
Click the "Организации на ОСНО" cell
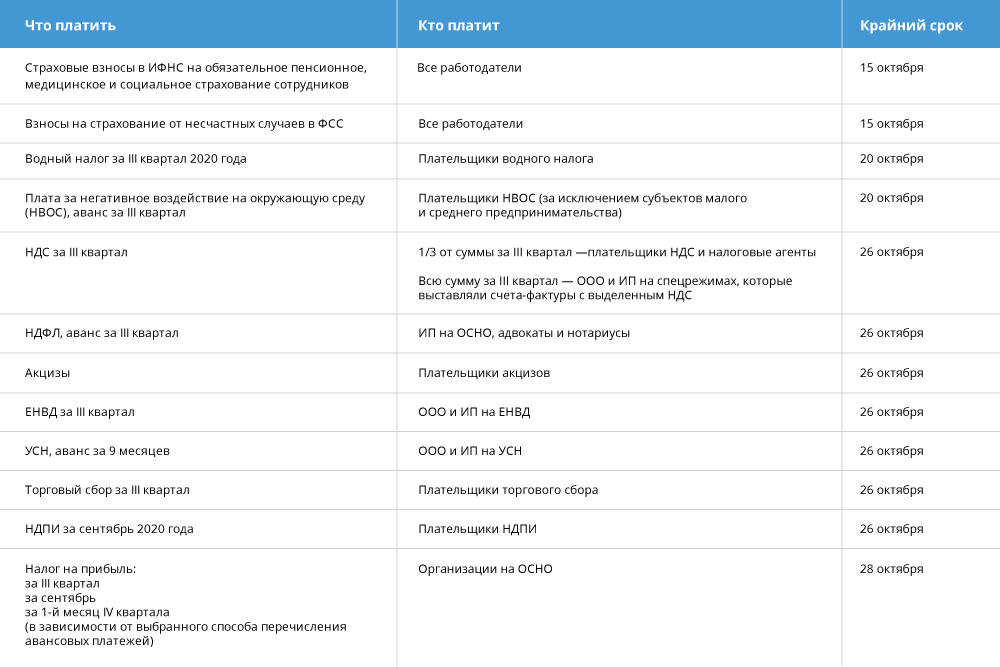click(485, 569)
